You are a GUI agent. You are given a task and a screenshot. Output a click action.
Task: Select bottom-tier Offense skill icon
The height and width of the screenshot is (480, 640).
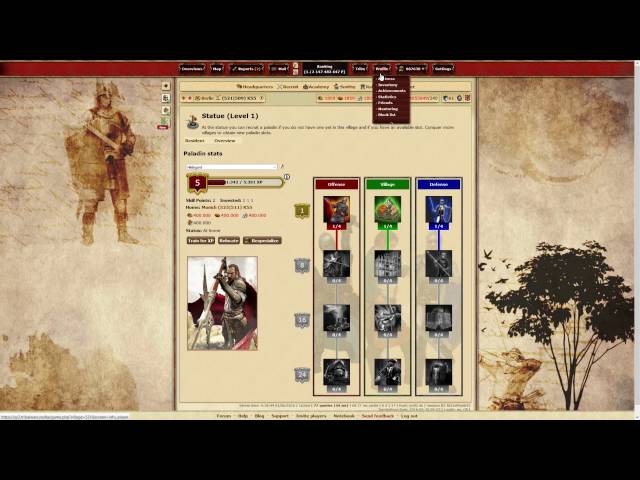click(x=336, y=372)
